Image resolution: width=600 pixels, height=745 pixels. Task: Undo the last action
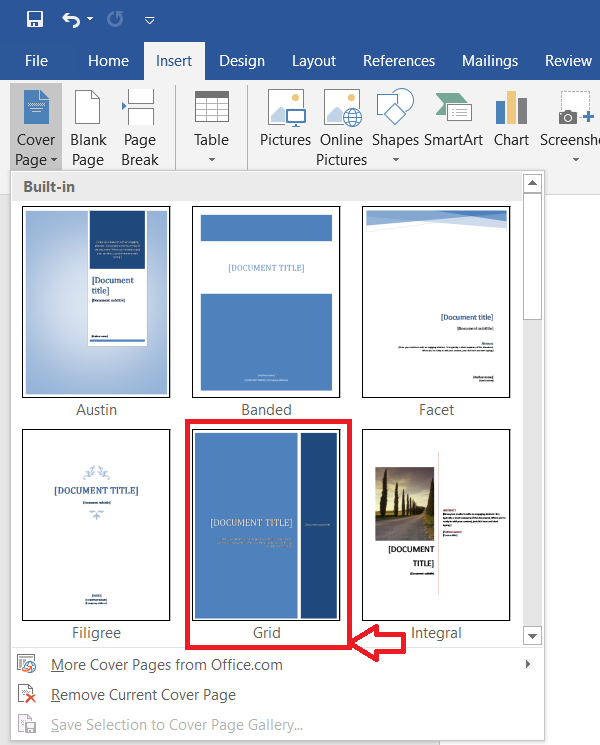pyautogui.click(x=71, y=20)
